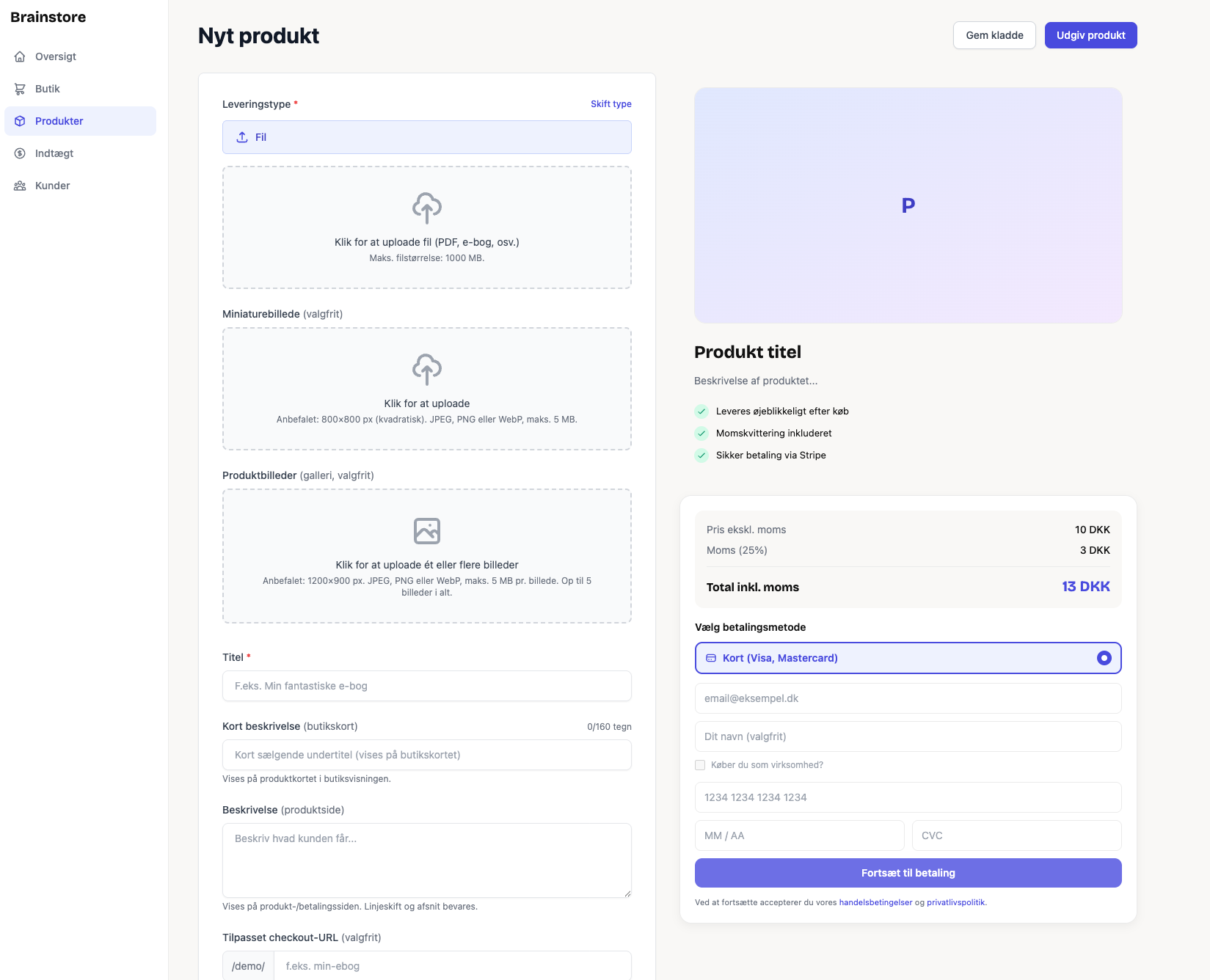Image resolution: width=1210 pixels, height=980 pixels.
Task: Click the checkout URL slug field
Action: [x=453, y=966]
